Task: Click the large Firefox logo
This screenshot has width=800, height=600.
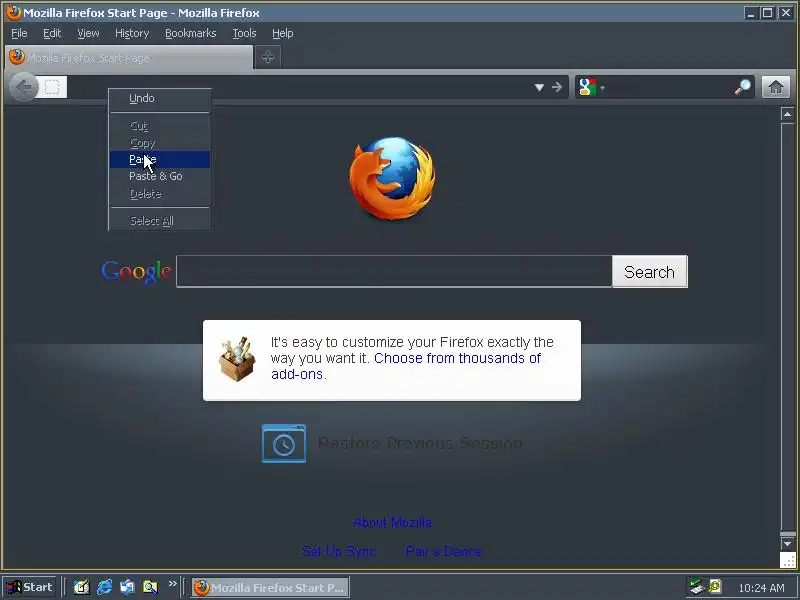Action: point(392,178)
